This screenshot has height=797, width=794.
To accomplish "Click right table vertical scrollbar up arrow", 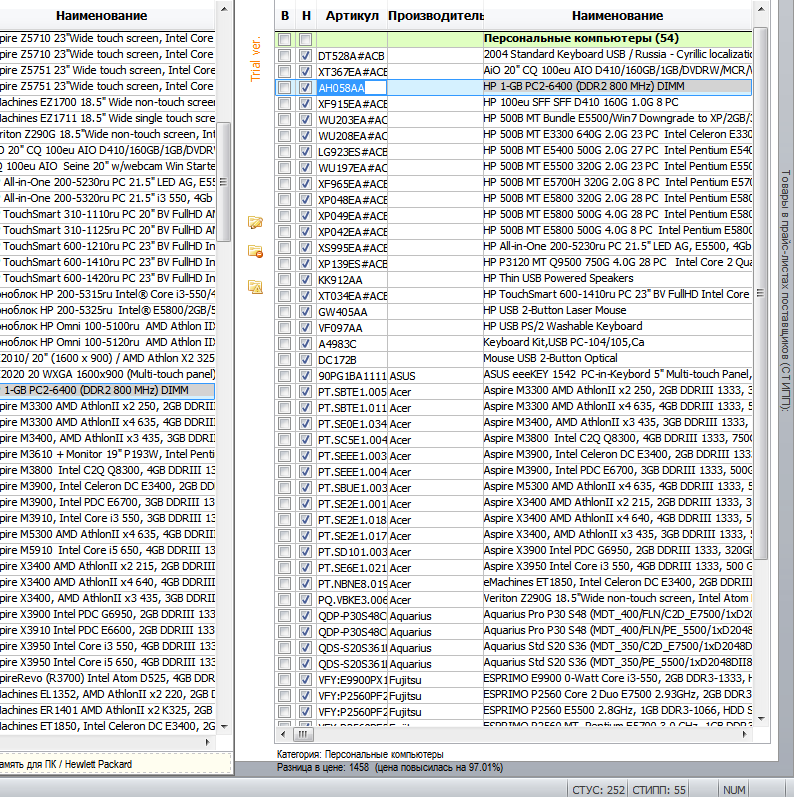I will (x=760, y=9).
